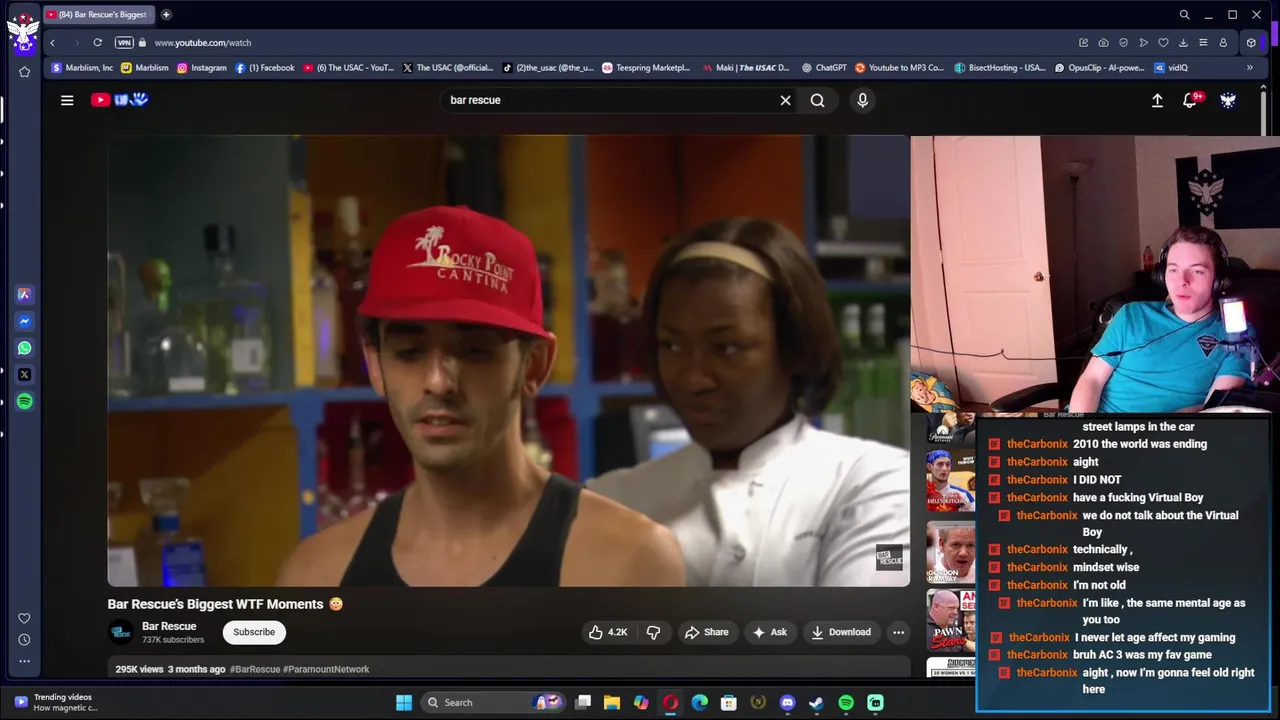Open the YouTube guide hamburger menu

67,100
